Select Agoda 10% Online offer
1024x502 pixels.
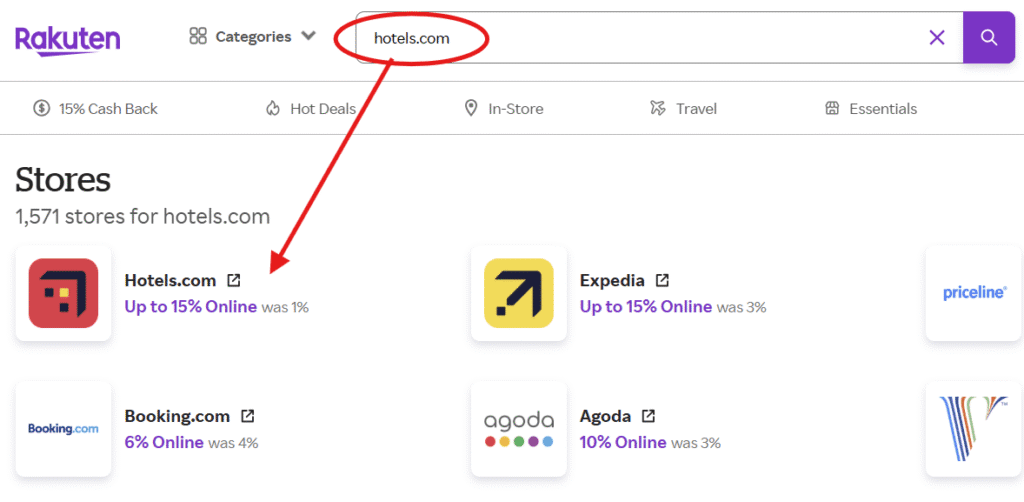(623, 443)
